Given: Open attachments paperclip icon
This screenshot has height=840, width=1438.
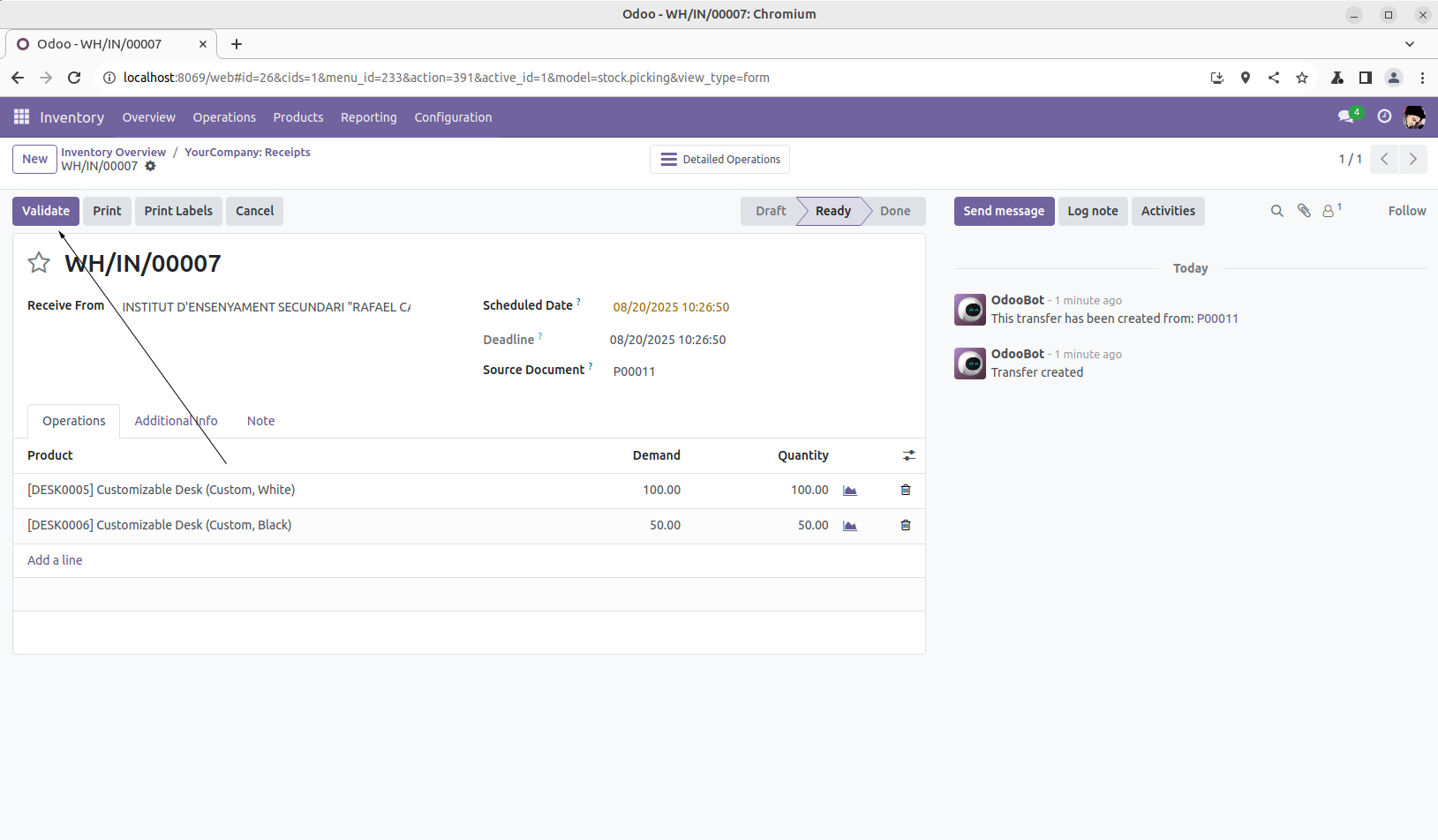Looking at the screenshot, I should (1304, 211).
